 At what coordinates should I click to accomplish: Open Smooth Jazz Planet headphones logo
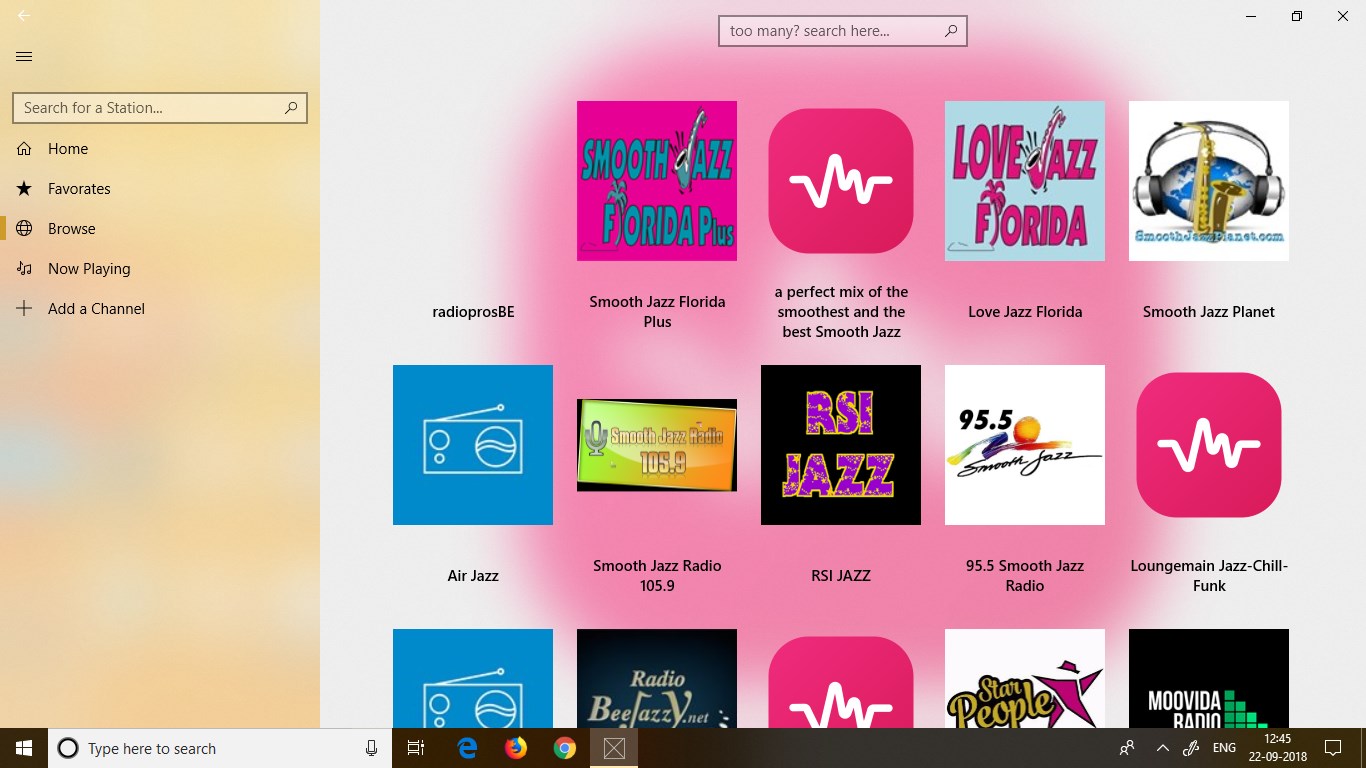1209,181
